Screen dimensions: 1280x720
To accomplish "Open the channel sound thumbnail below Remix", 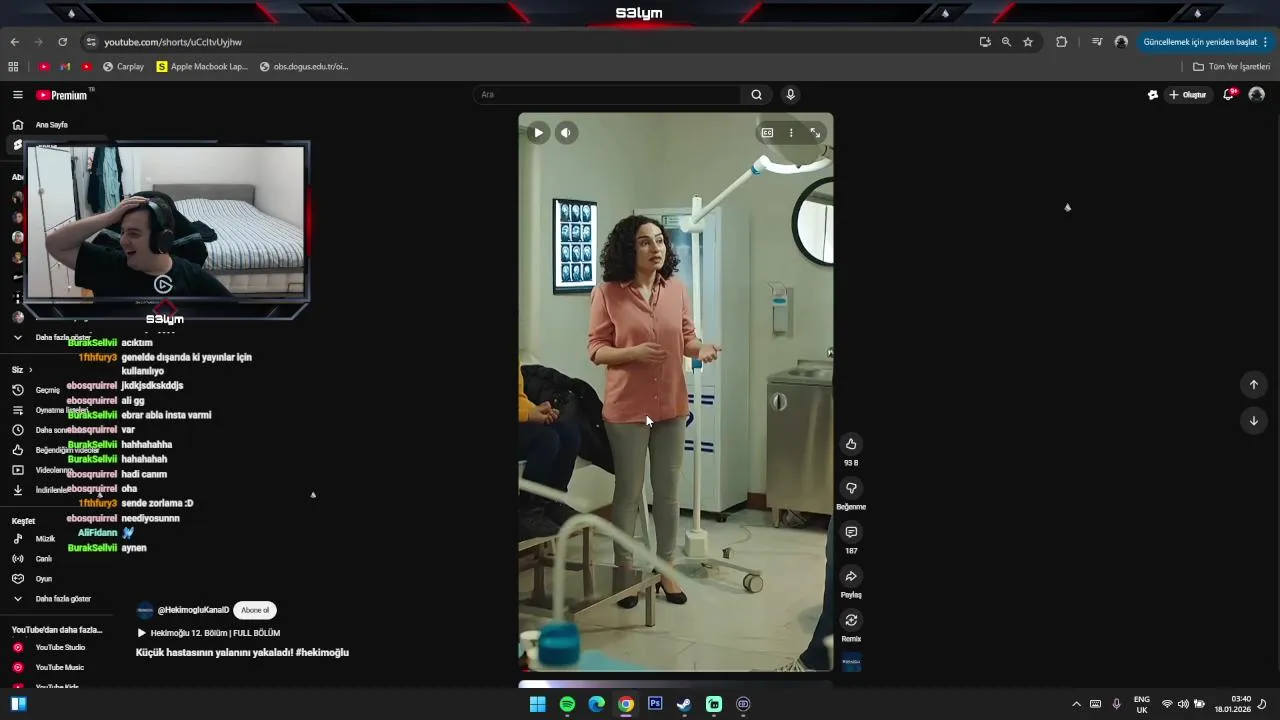I will pos(851,662).
